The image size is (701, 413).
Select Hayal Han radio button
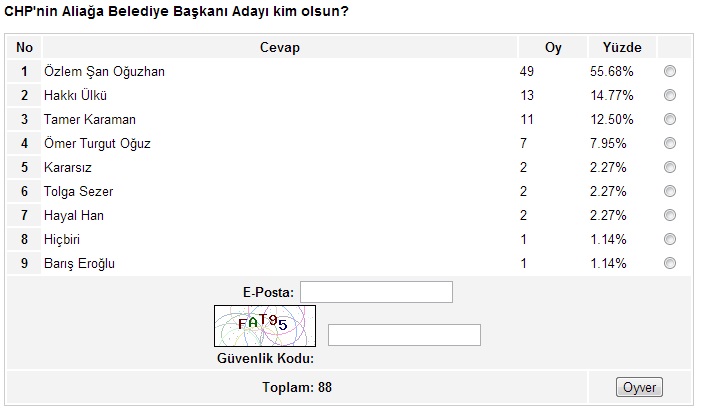coord(670,215)
